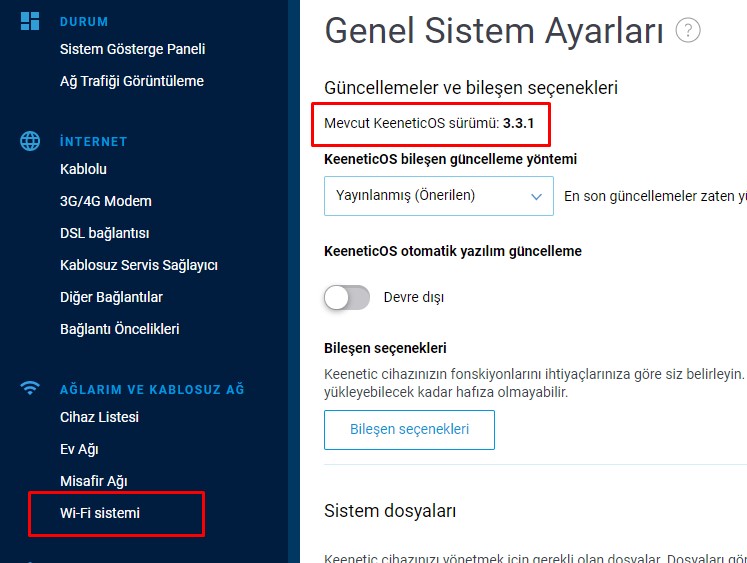Screen dimensions: 747x563
Task: Expand dropdown using its chevron arrow
Action: pos(536,196)
